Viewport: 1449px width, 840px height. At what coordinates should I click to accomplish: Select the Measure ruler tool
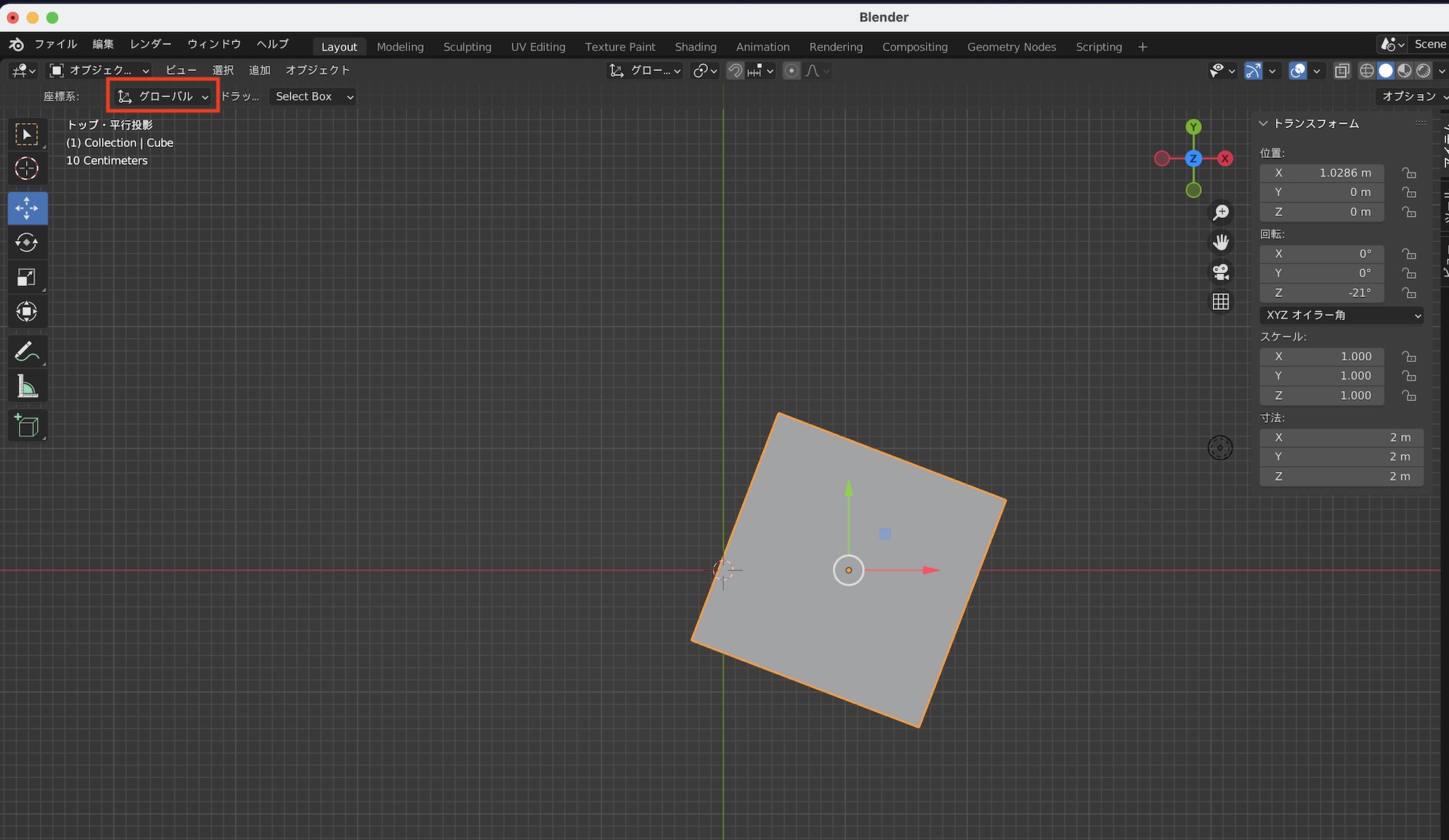click(x=27, y=387)
